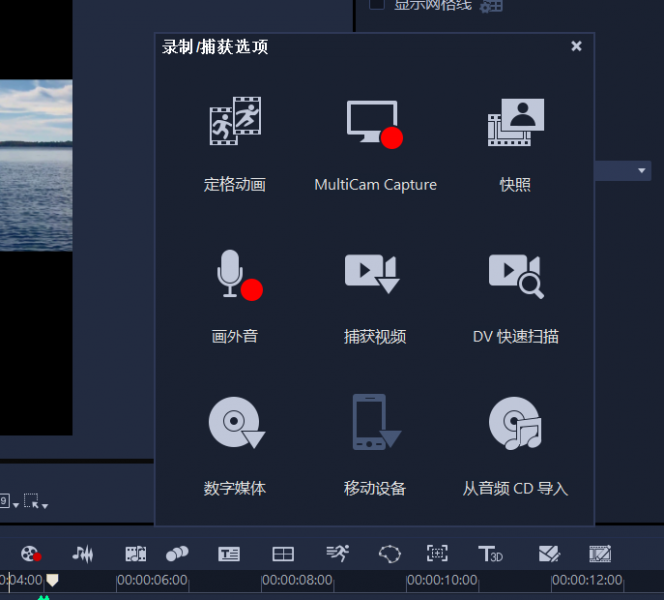Screen dimensions: 664x600
Task: Click the filmstrip with pencil toolbar icon
Action: coord(600,553)
